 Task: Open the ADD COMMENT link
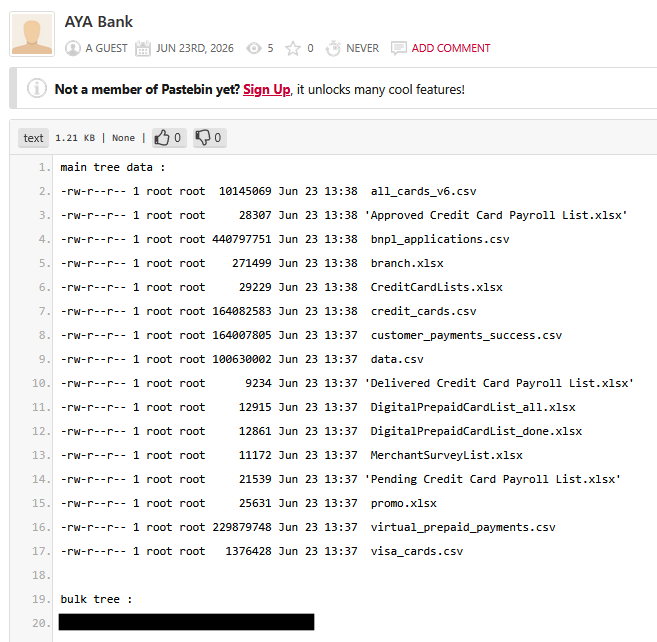click(x=451, y=48)
